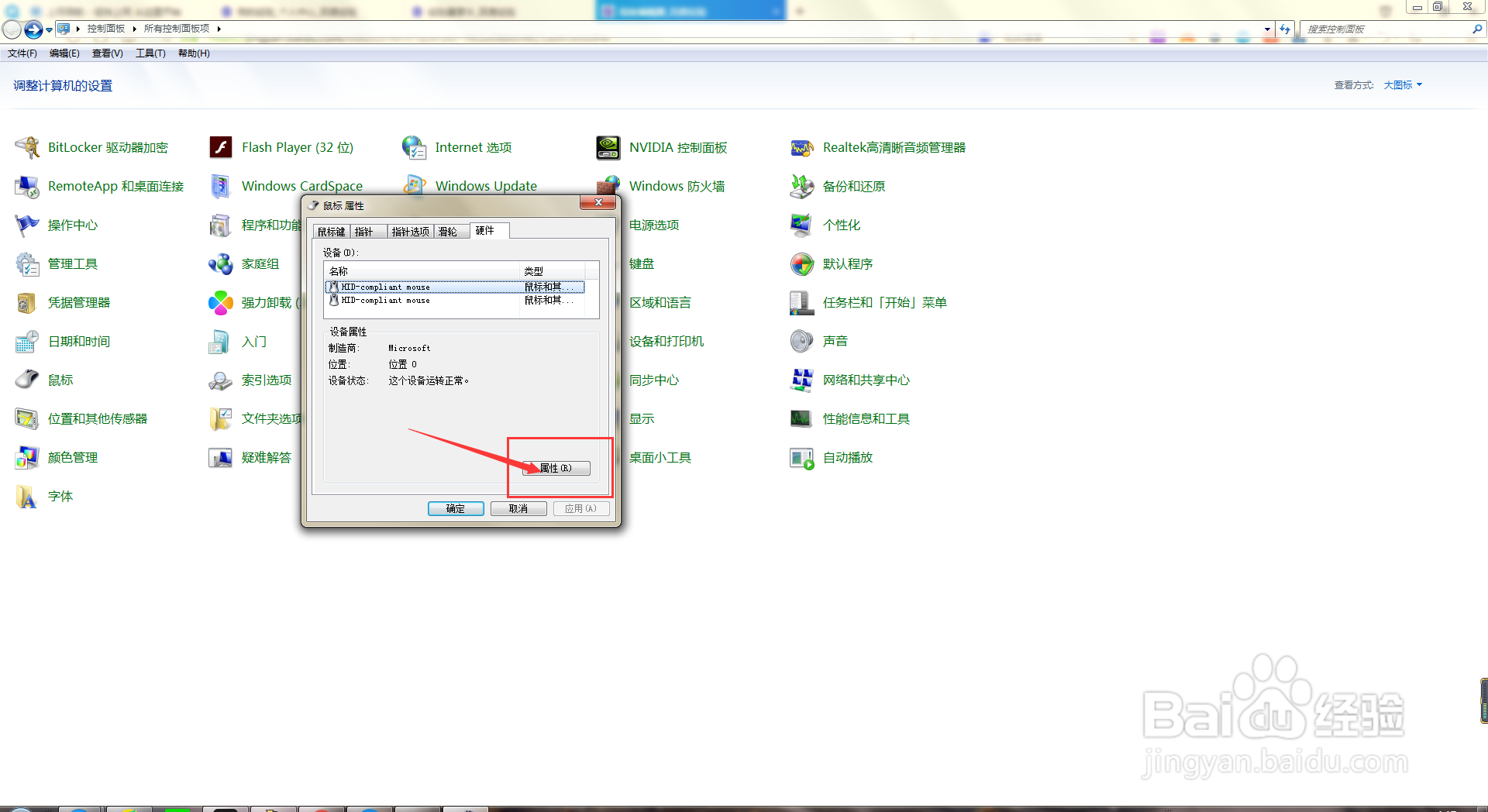The height and width of the screenshot is (812, 1488).
Task: Open the 编辑(E) menu
Action: tap(64, 53)
